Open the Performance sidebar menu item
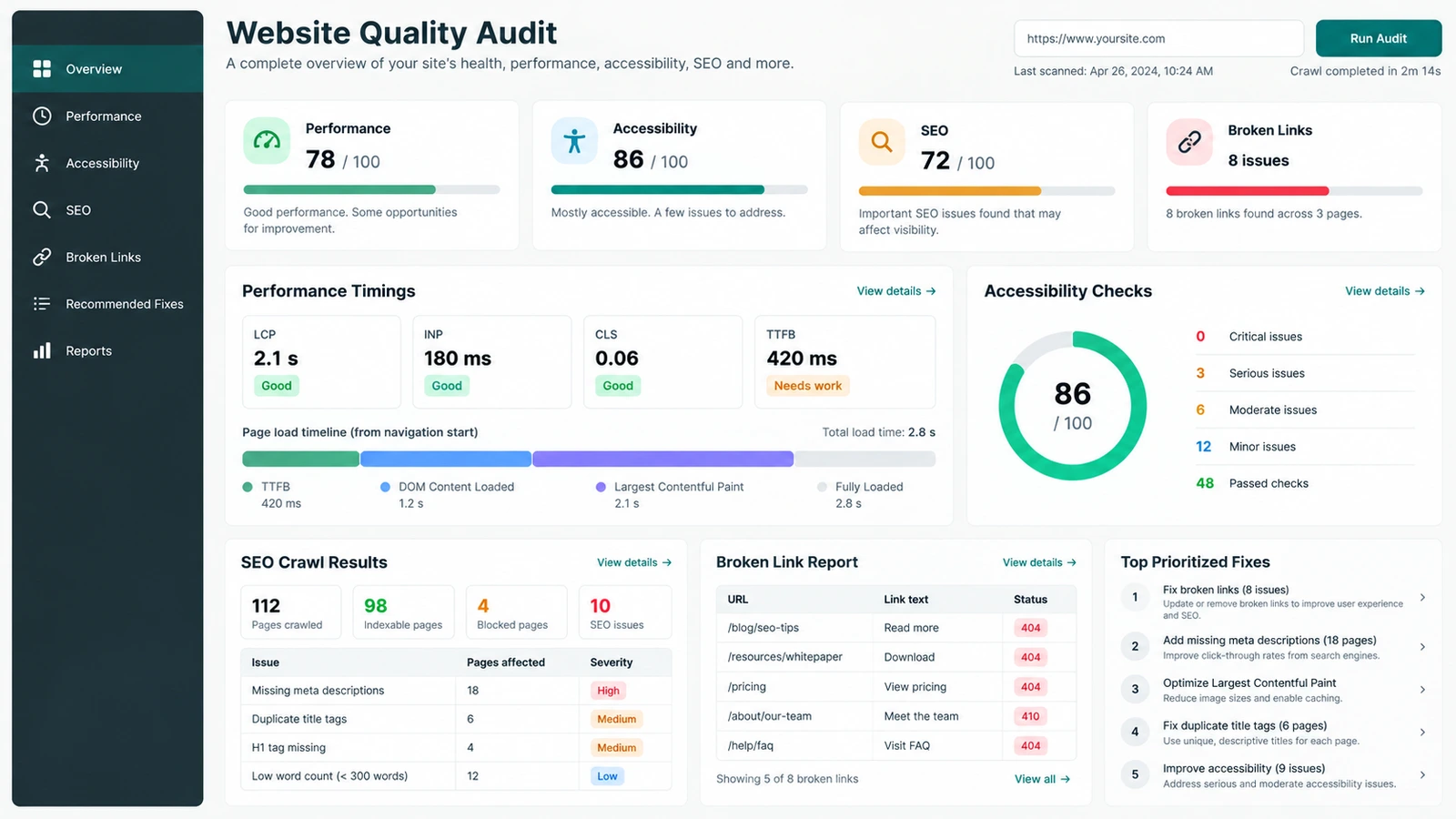Screen dimensions: 1456x819 pos(107,116)
